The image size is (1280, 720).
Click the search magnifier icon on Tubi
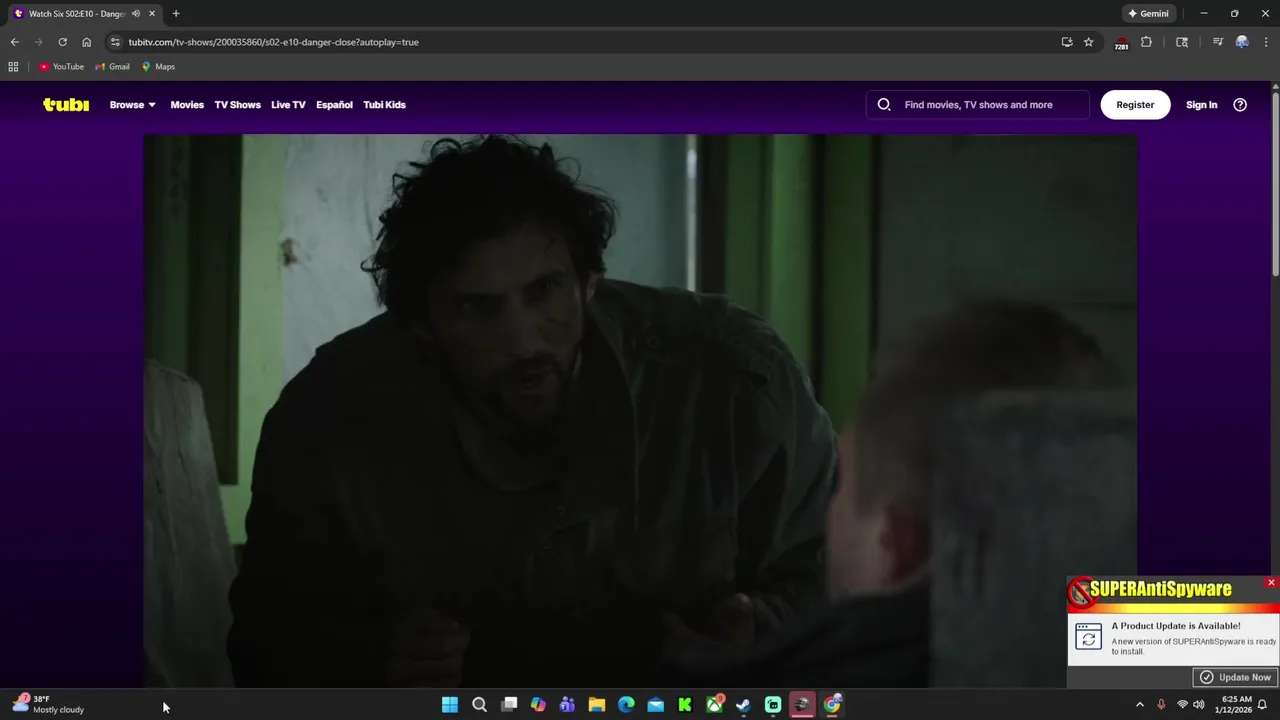pyautogui.click(x=884, y=104)
